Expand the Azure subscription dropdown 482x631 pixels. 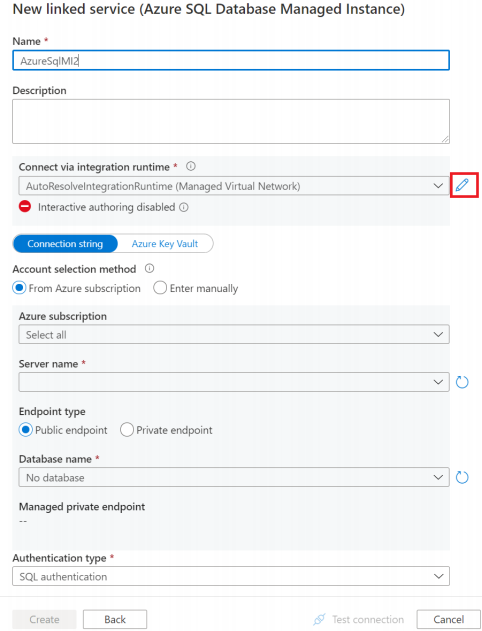[234, 334]
